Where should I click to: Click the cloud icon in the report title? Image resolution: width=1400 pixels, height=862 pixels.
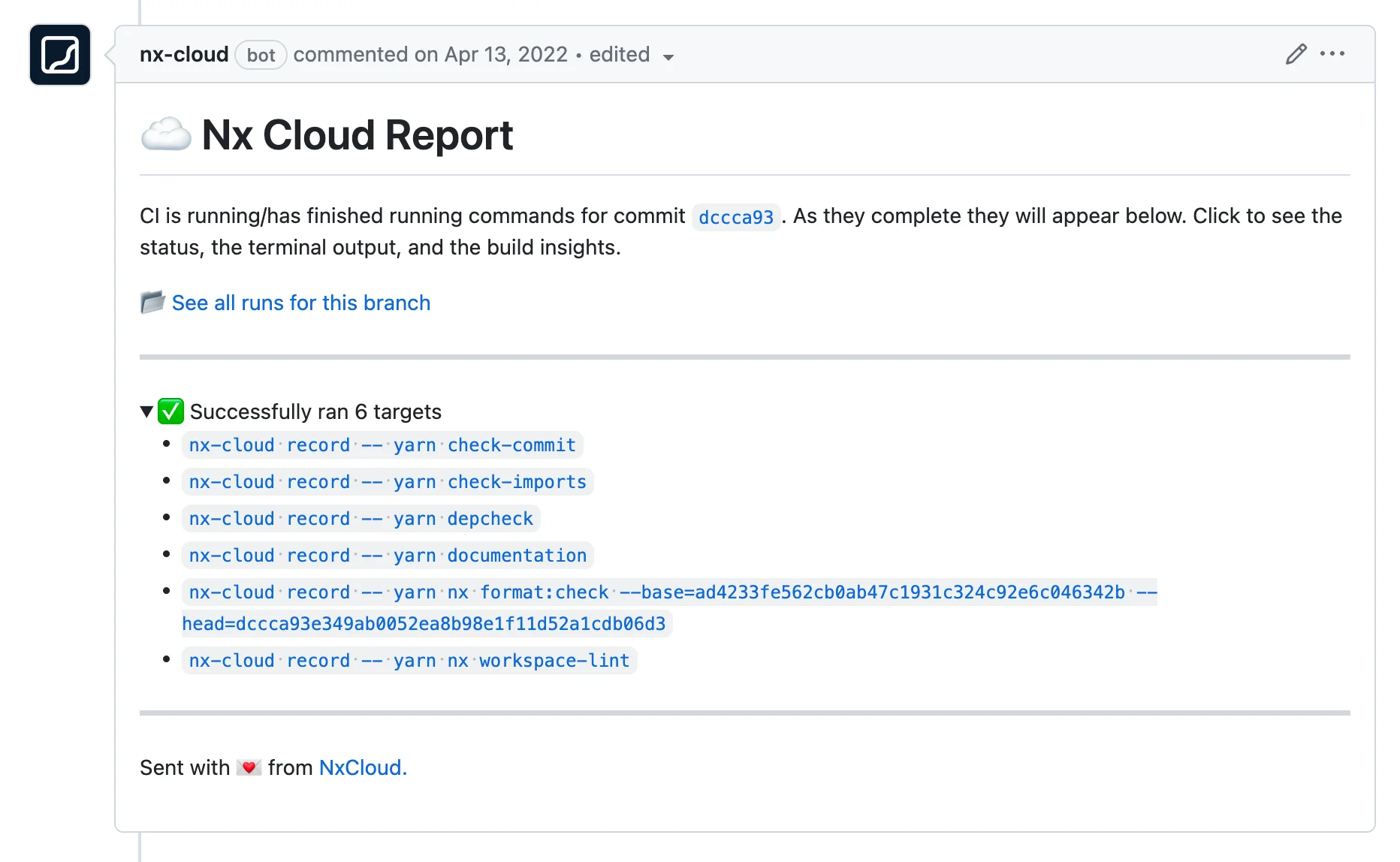(165, 135)
